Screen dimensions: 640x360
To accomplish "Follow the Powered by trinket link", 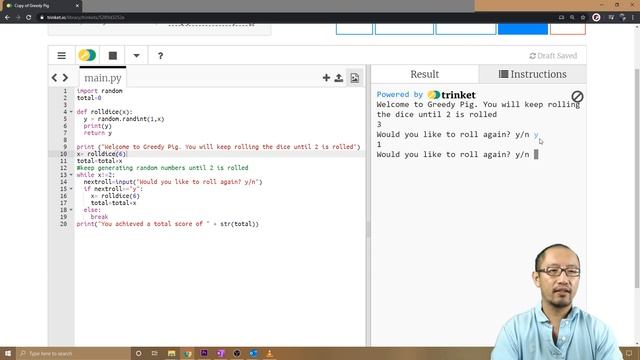I will click(x=426, y=95).
